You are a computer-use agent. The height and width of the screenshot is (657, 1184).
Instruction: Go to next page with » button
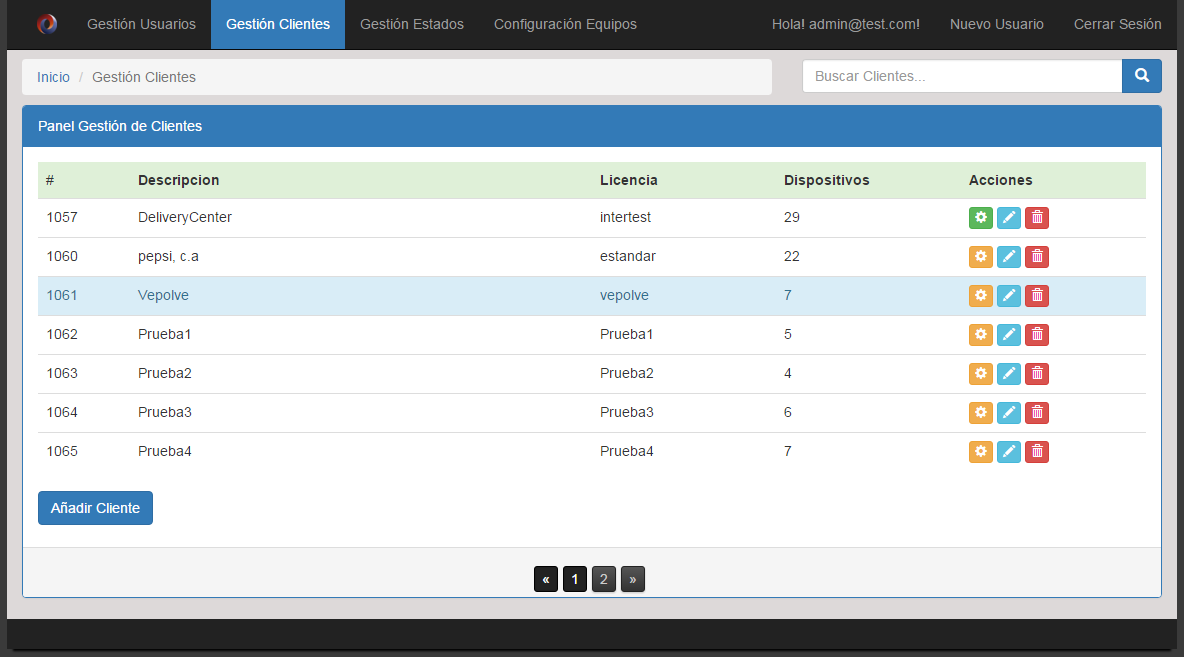tap(633, 579)
